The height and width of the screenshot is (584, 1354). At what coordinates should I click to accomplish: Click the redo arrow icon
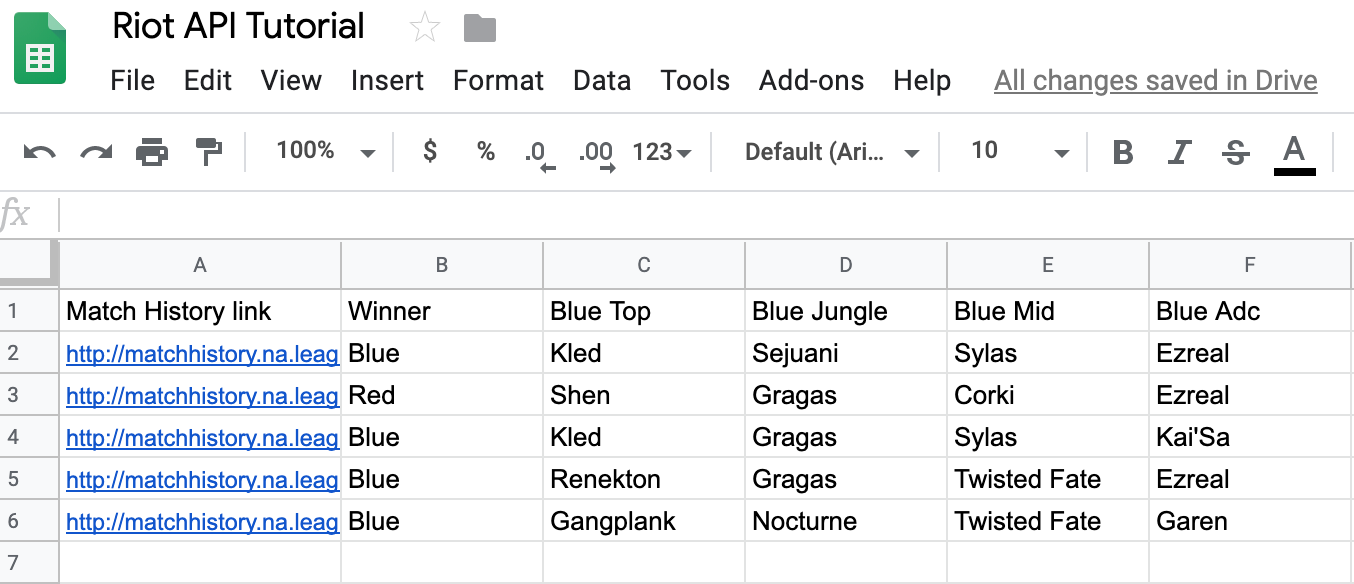tap(96, 153)
